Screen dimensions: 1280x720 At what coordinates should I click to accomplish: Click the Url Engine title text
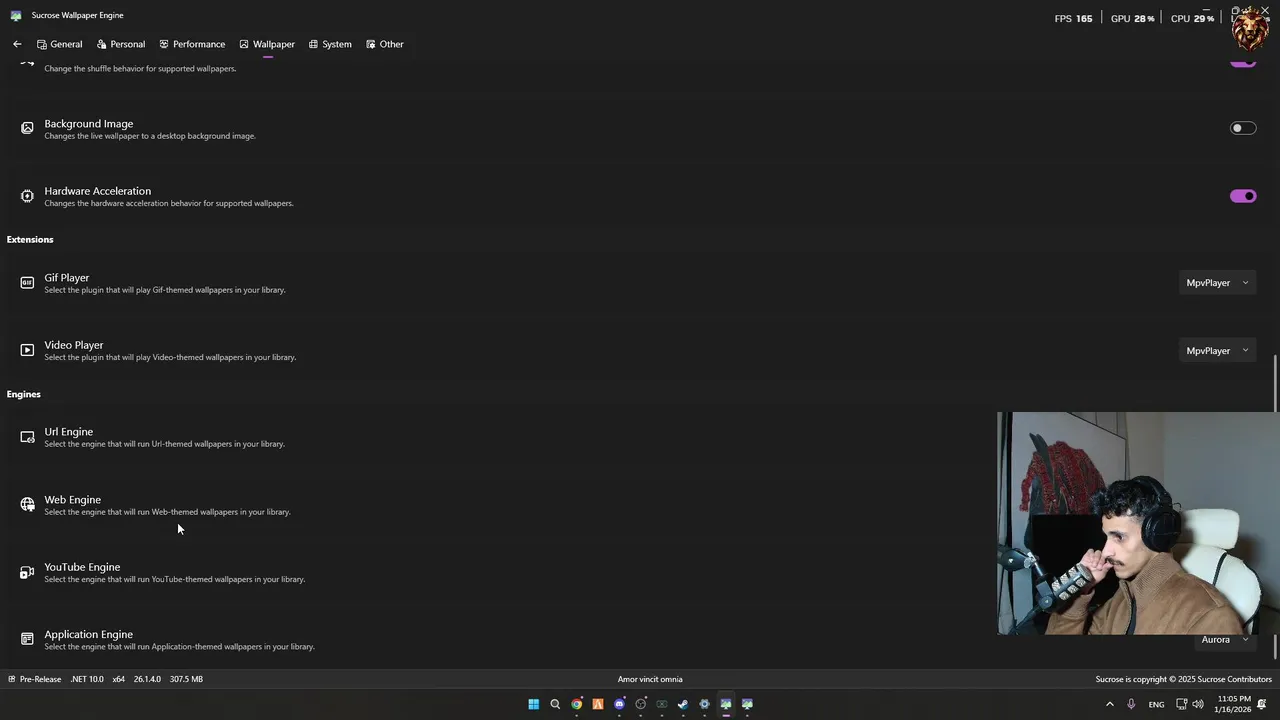68,432
